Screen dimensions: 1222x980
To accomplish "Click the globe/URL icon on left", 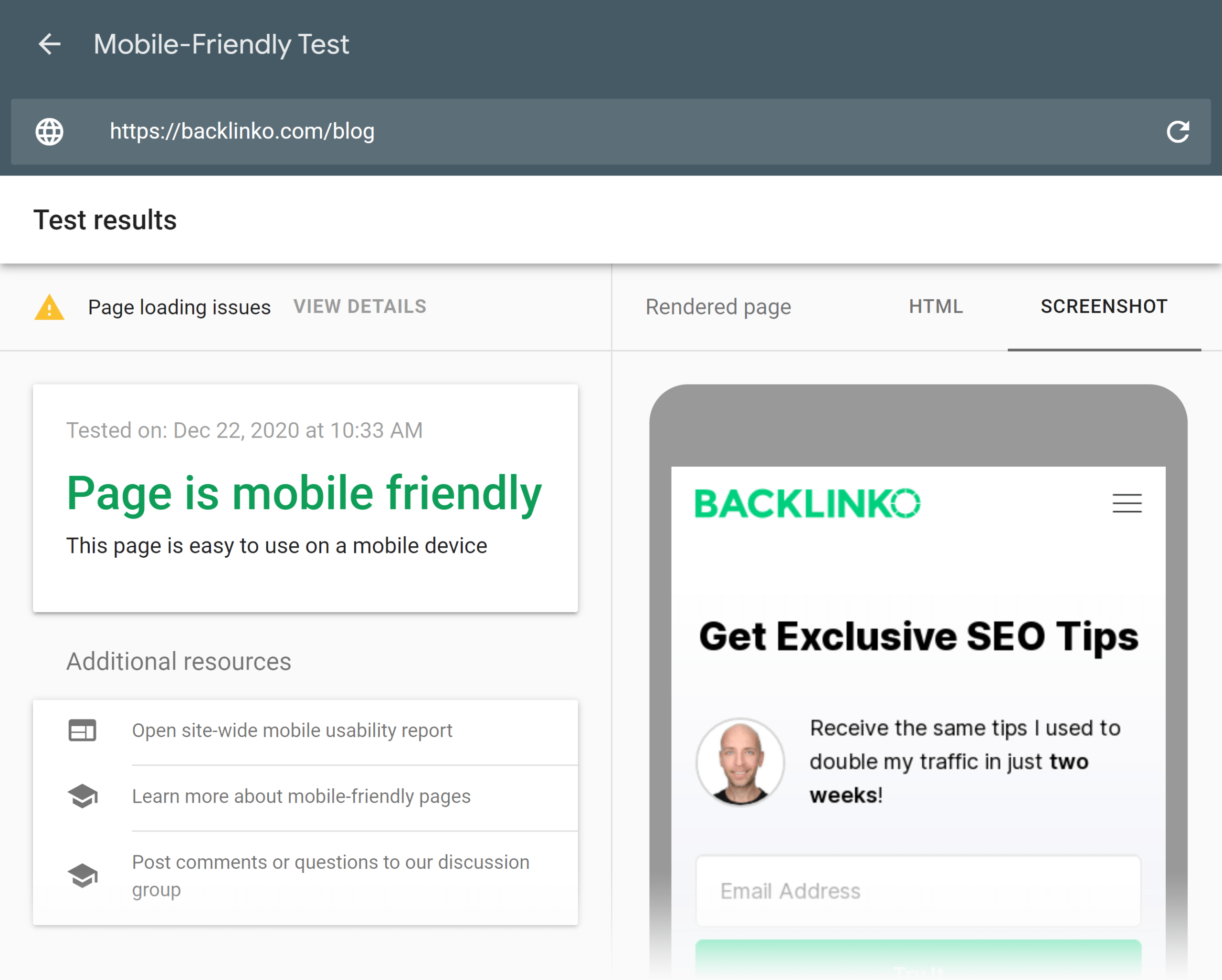I will click(48, 131).
